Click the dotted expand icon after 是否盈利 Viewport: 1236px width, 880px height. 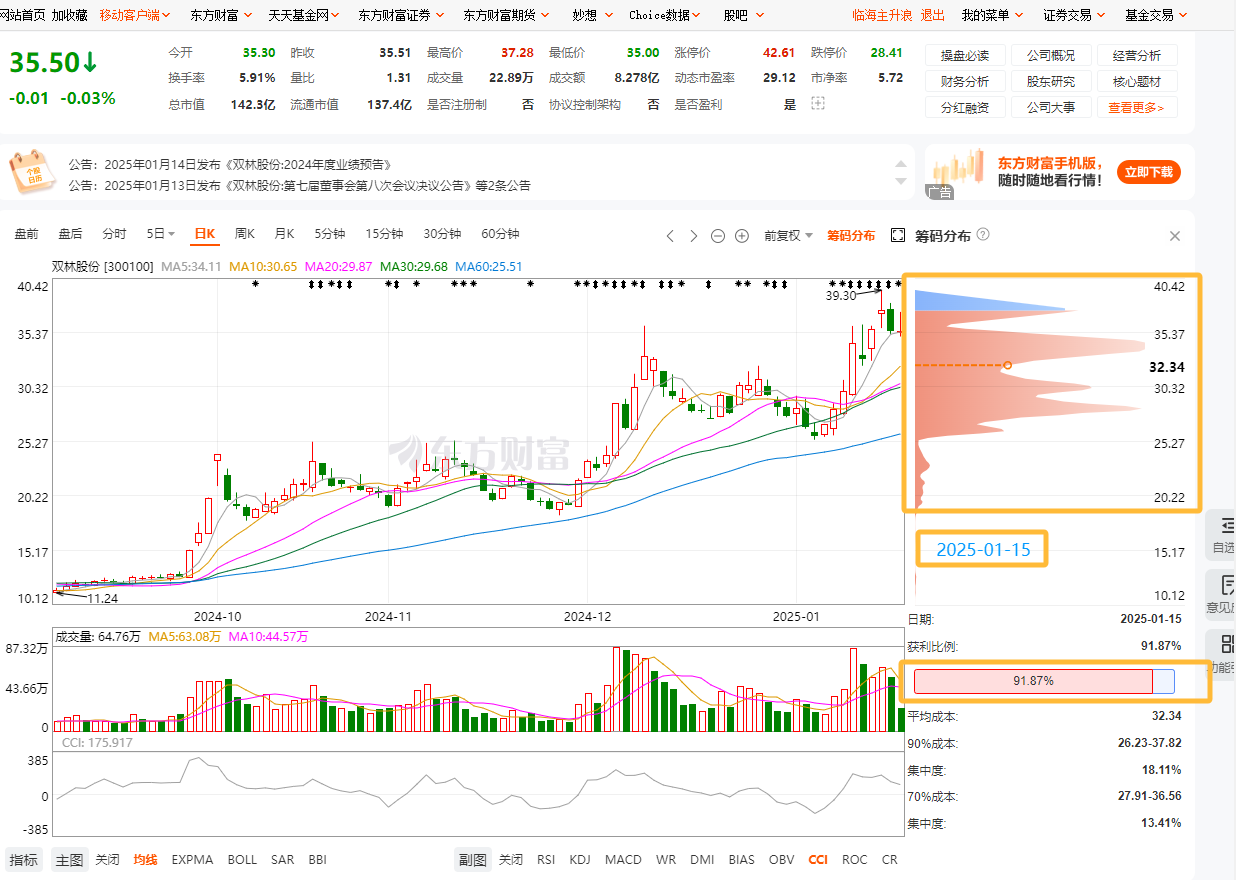pyautogui.click(x=818, y=103)
